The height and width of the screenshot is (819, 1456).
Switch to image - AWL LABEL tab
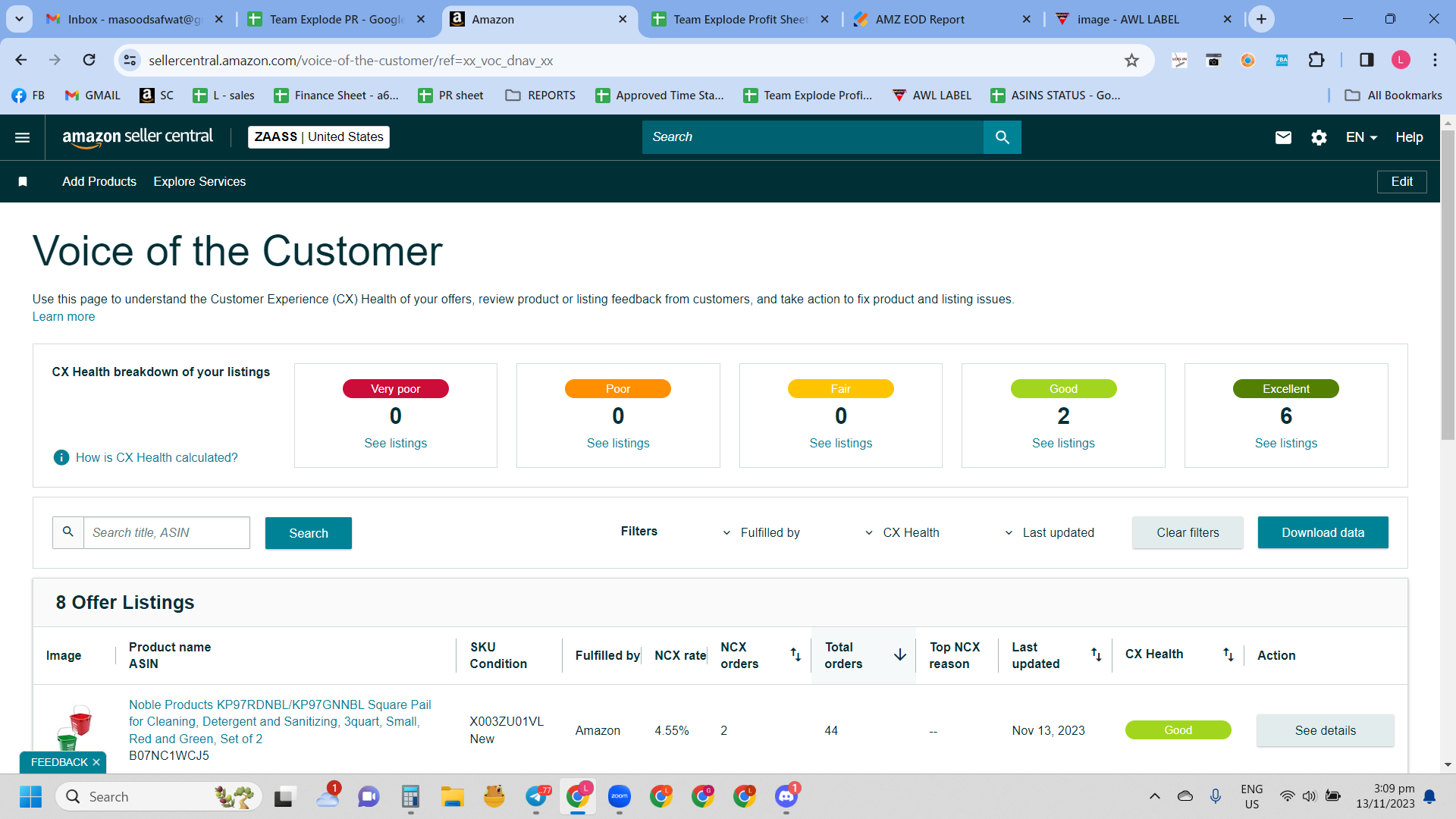point(1144,20)
